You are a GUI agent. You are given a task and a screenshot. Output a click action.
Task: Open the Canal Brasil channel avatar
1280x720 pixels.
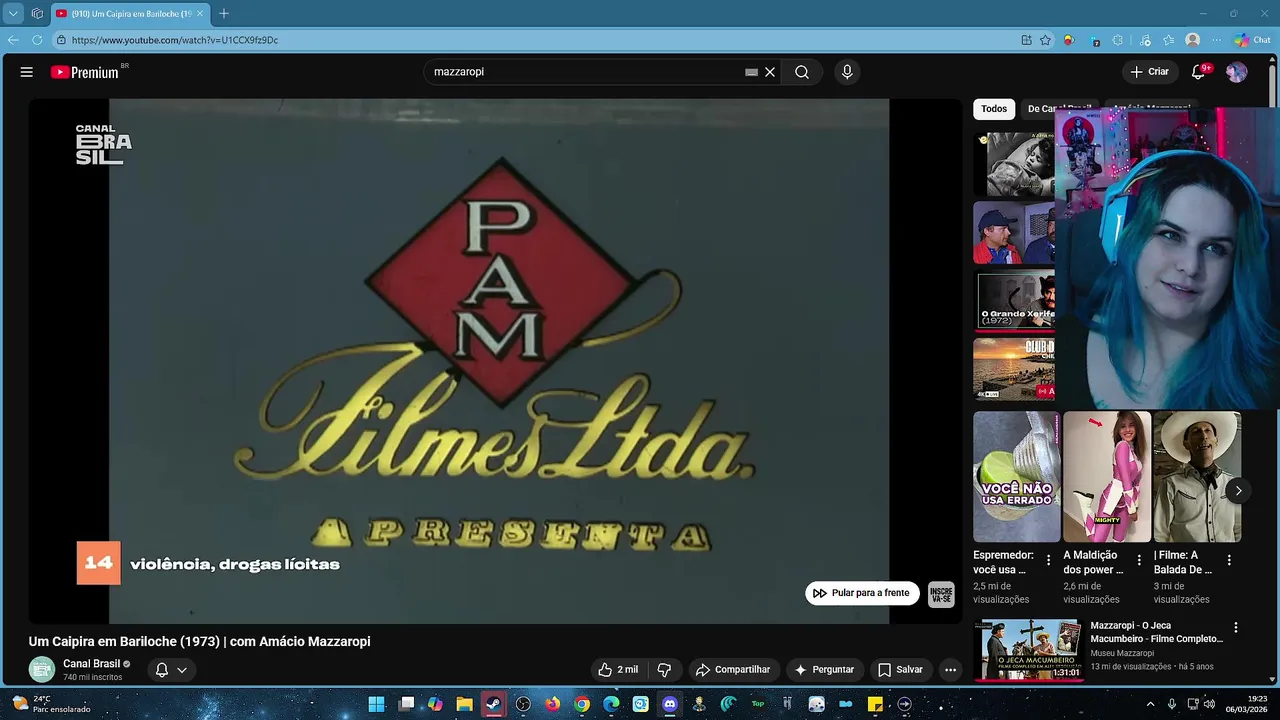(41, 670)
